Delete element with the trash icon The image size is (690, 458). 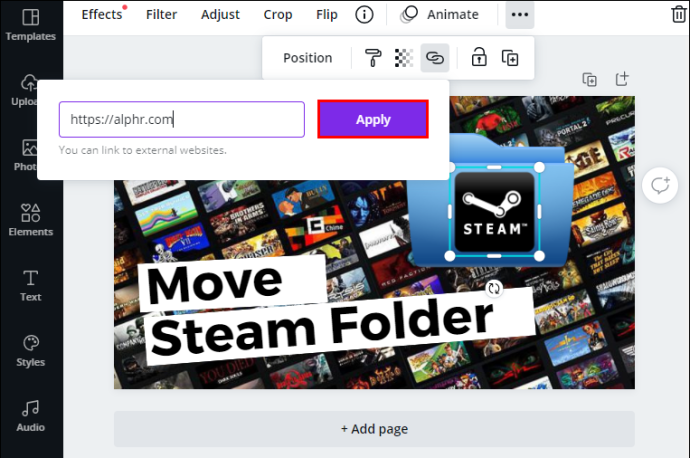[x=679, y=15]
